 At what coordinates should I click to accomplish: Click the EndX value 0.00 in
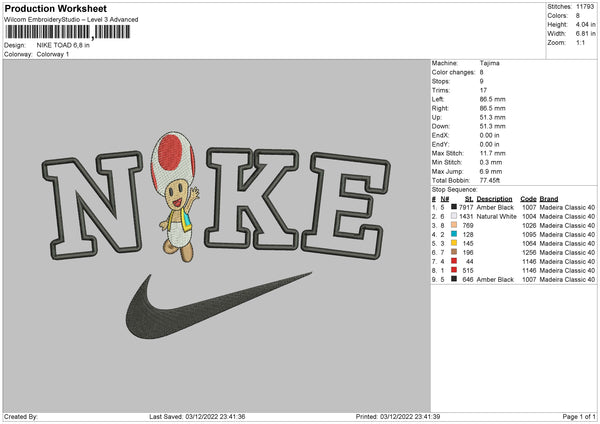[489, 135]
